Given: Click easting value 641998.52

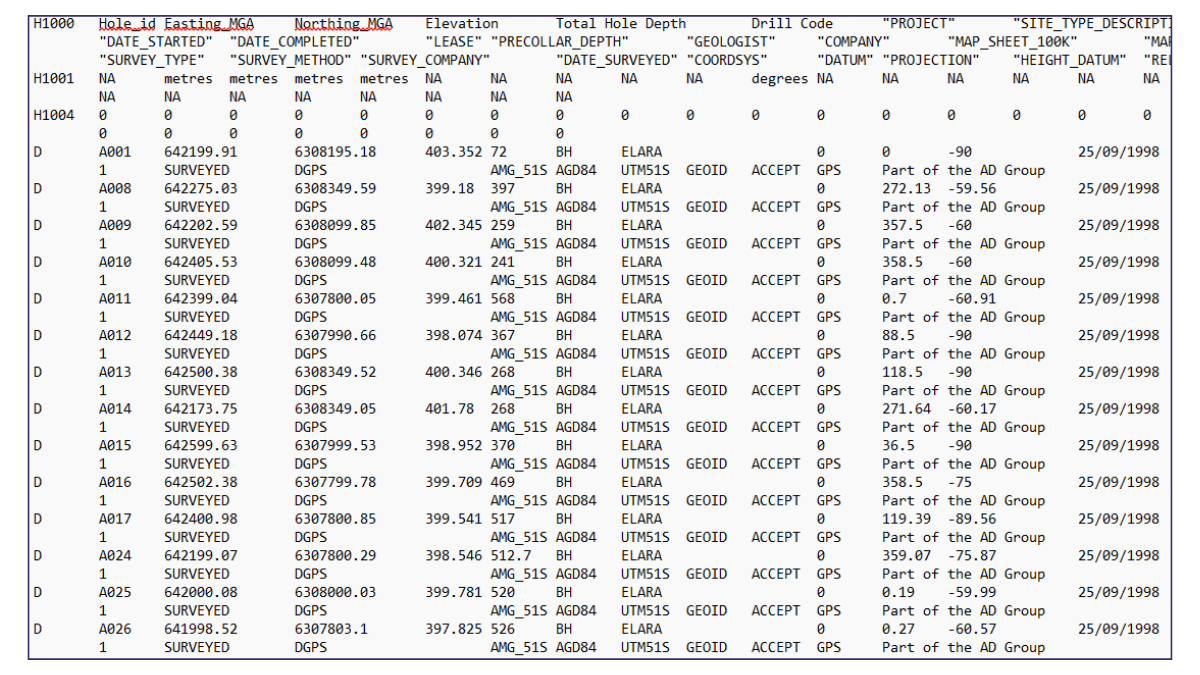Looking at the screenshot, I should tap(201, 629).
